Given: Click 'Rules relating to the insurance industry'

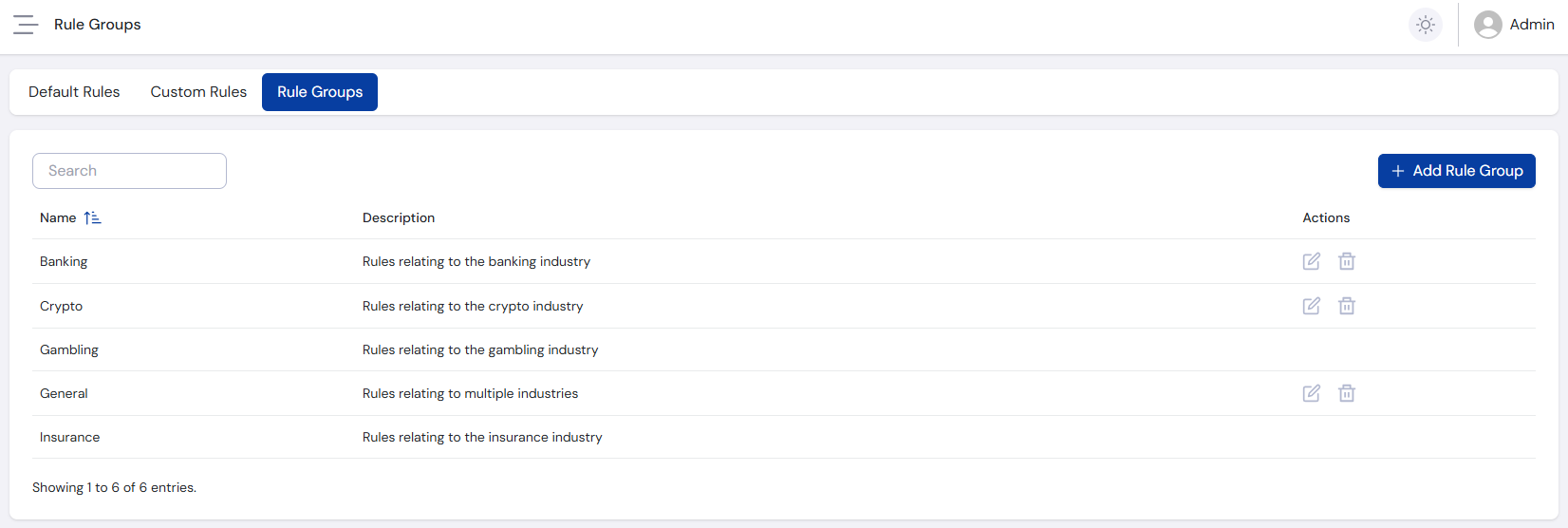Looking at the screenshot, I should click(x=482, y=437).
